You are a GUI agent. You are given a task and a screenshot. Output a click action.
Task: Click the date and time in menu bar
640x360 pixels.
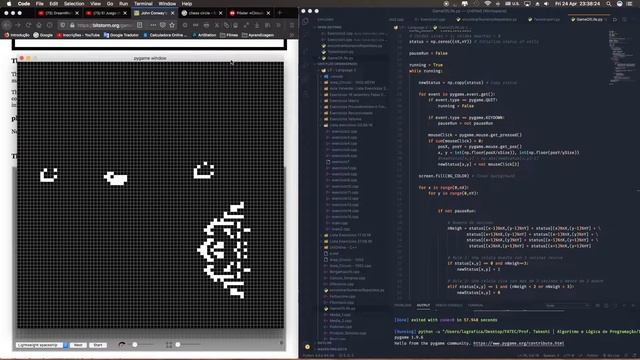(577, 4)
